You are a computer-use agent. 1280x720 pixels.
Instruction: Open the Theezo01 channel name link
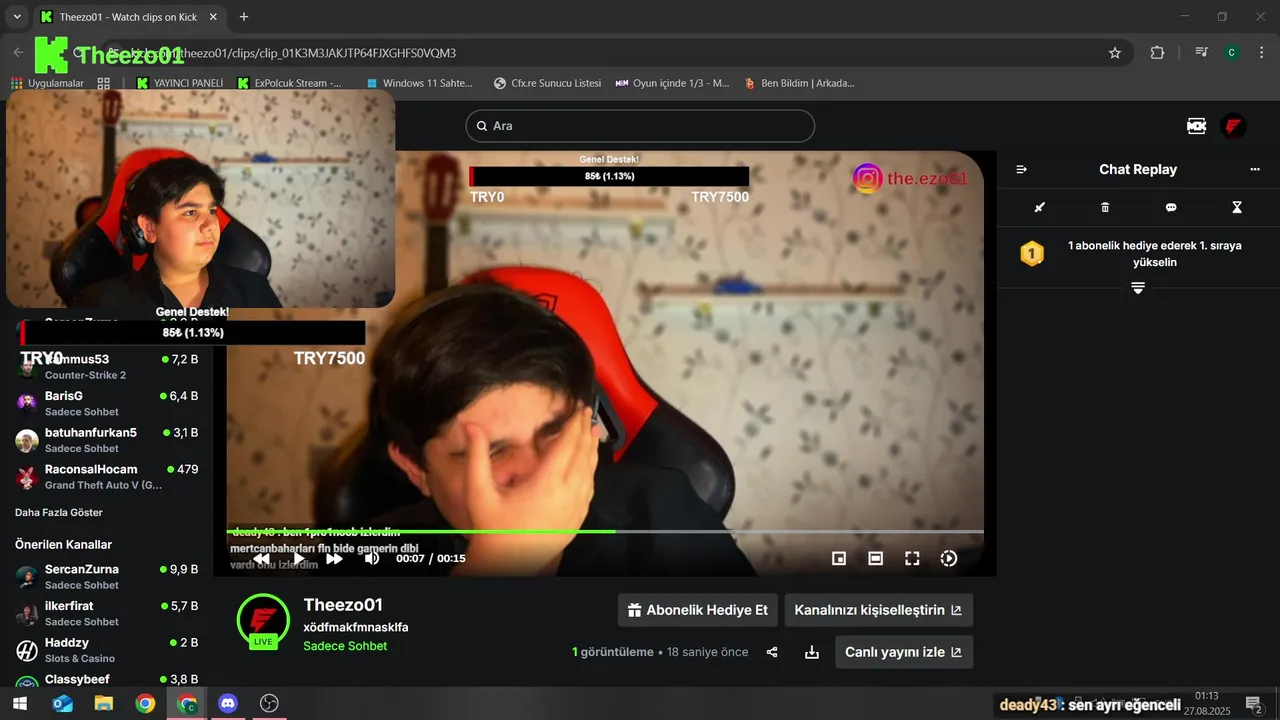[x=343, y=605]
